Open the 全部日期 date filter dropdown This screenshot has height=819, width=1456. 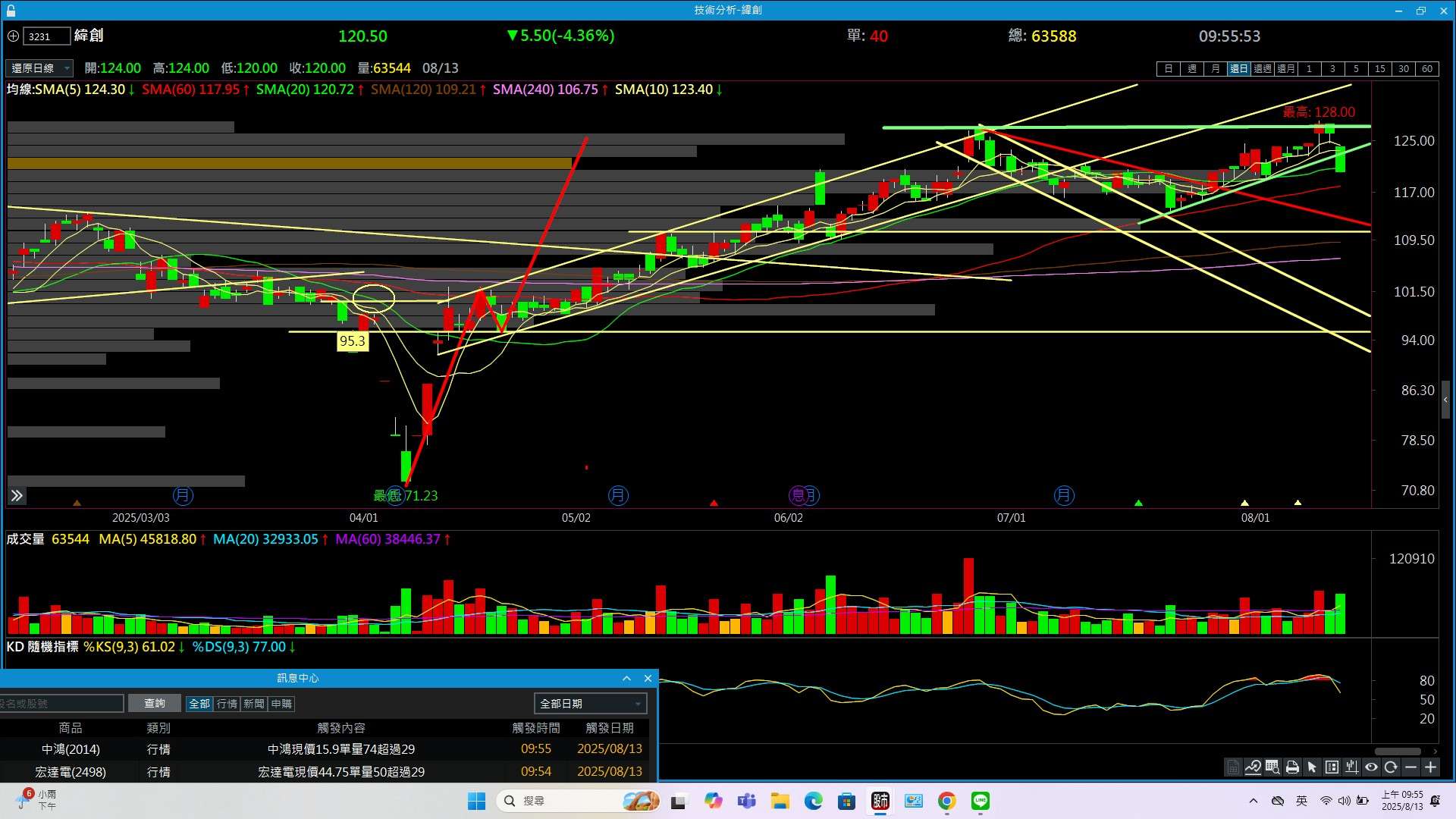590,704
